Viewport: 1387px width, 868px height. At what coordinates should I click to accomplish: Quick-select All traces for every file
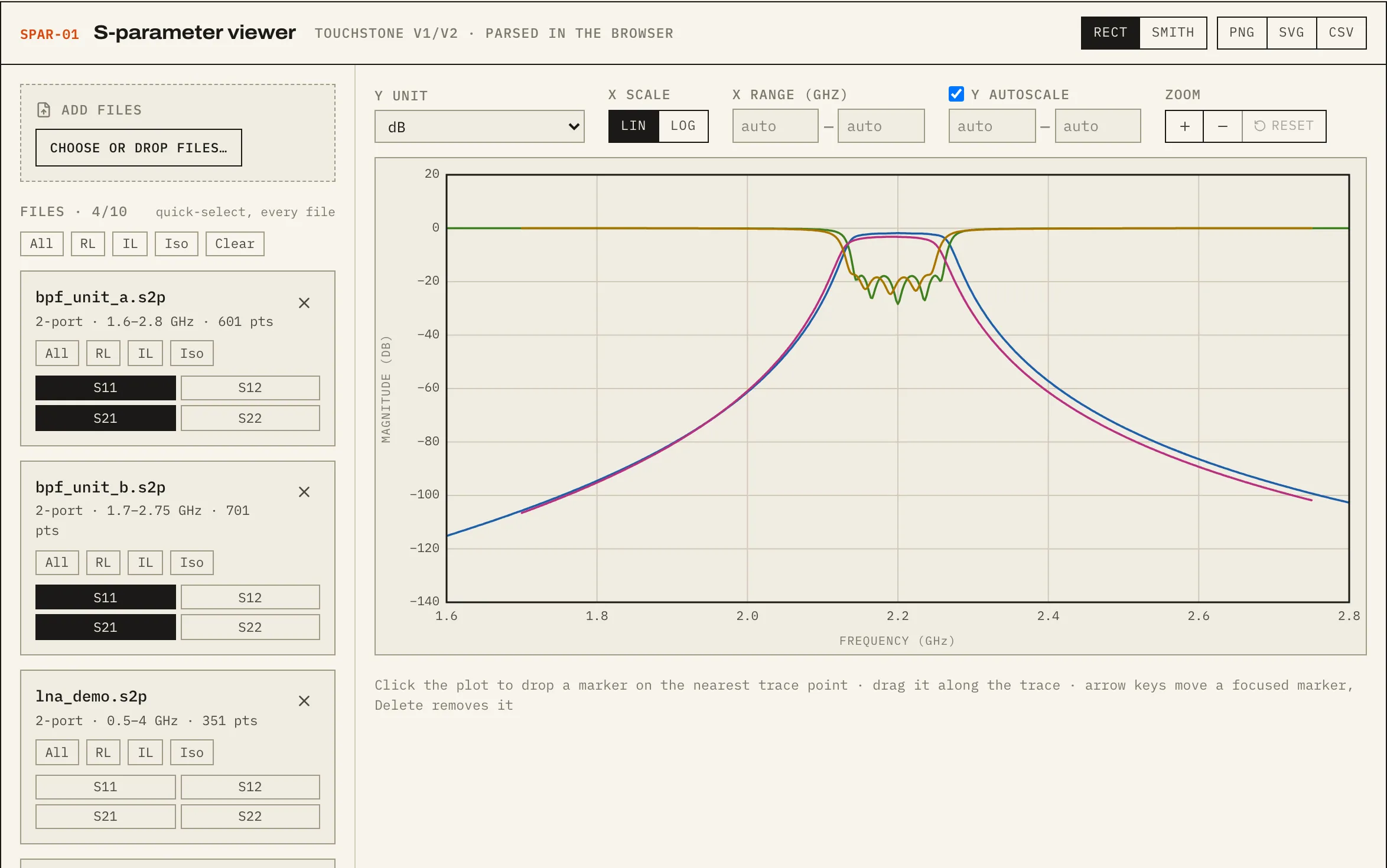click(42, 244)
